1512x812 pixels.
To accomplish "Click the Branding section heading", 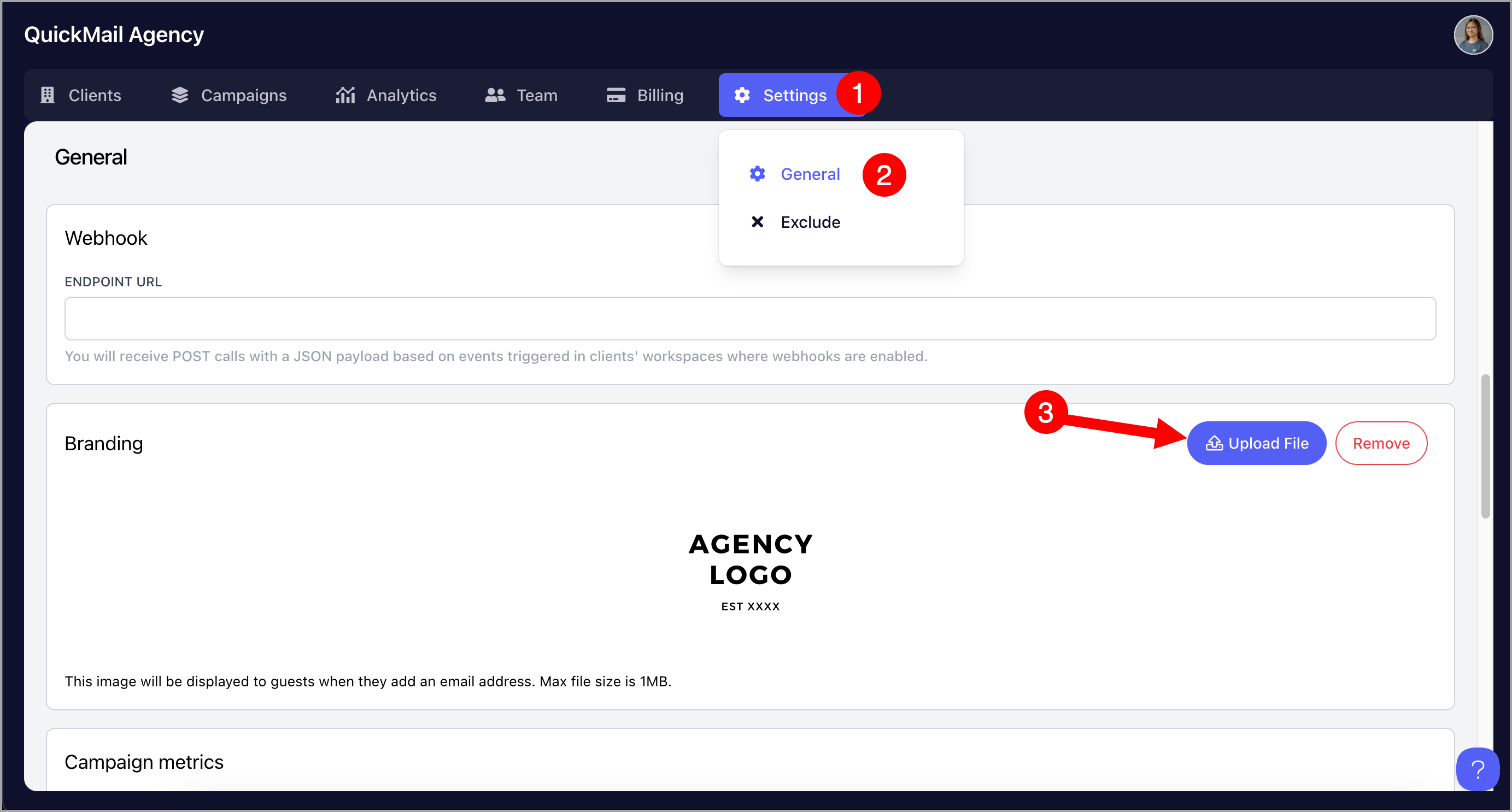I will (104, 444).
